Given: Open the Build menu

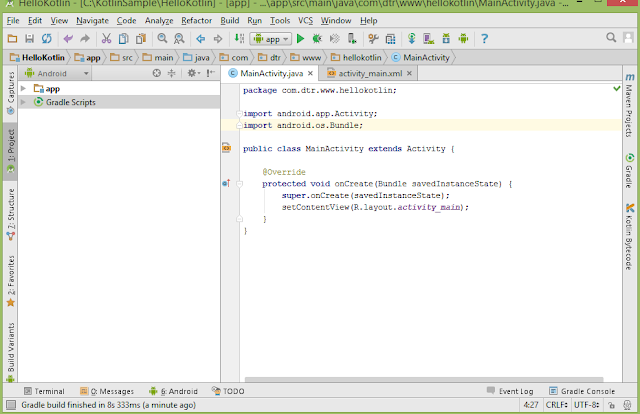Looking at the screenshot, I should (x=230, y=20).
